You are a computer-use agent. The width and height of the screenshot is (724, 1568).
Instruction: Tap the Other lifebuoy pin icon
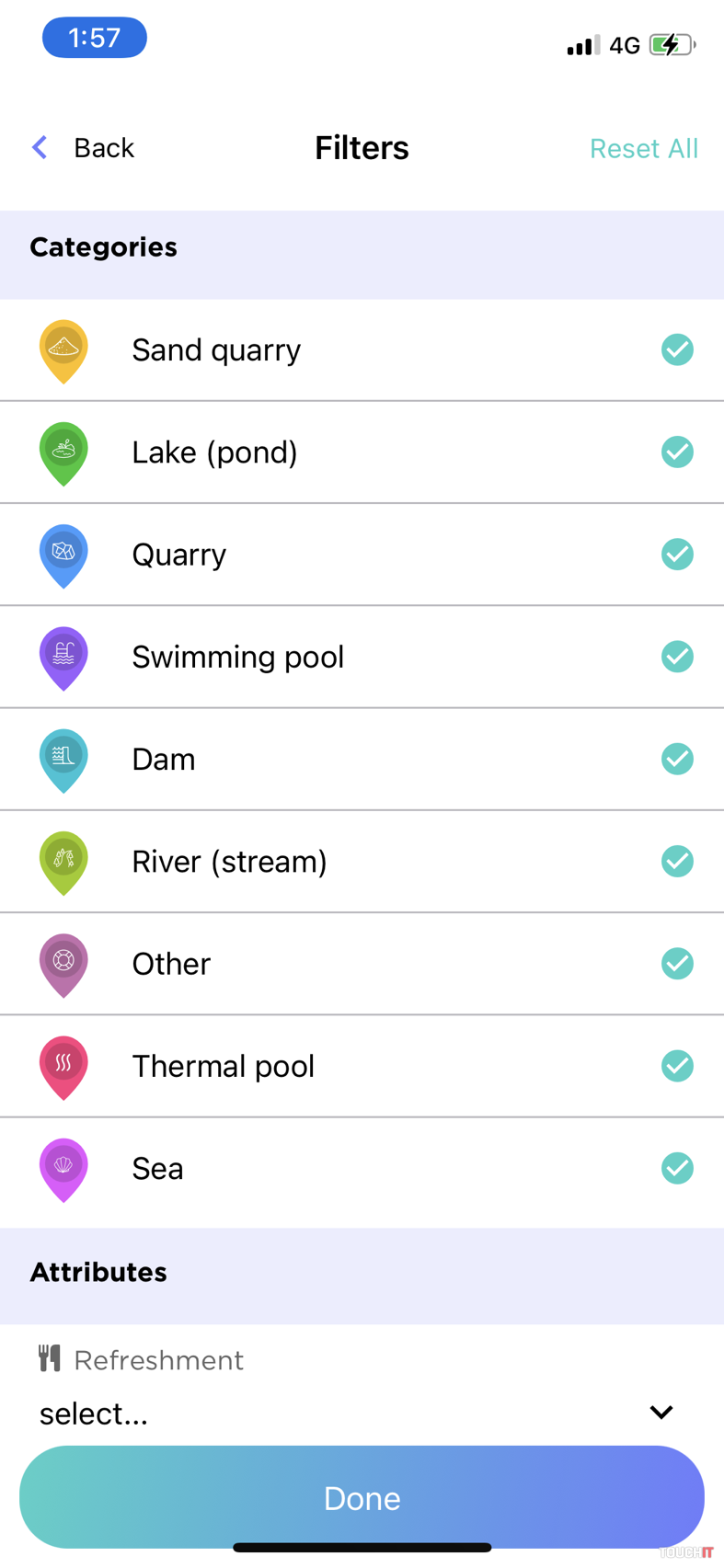(x=63, y=964)
